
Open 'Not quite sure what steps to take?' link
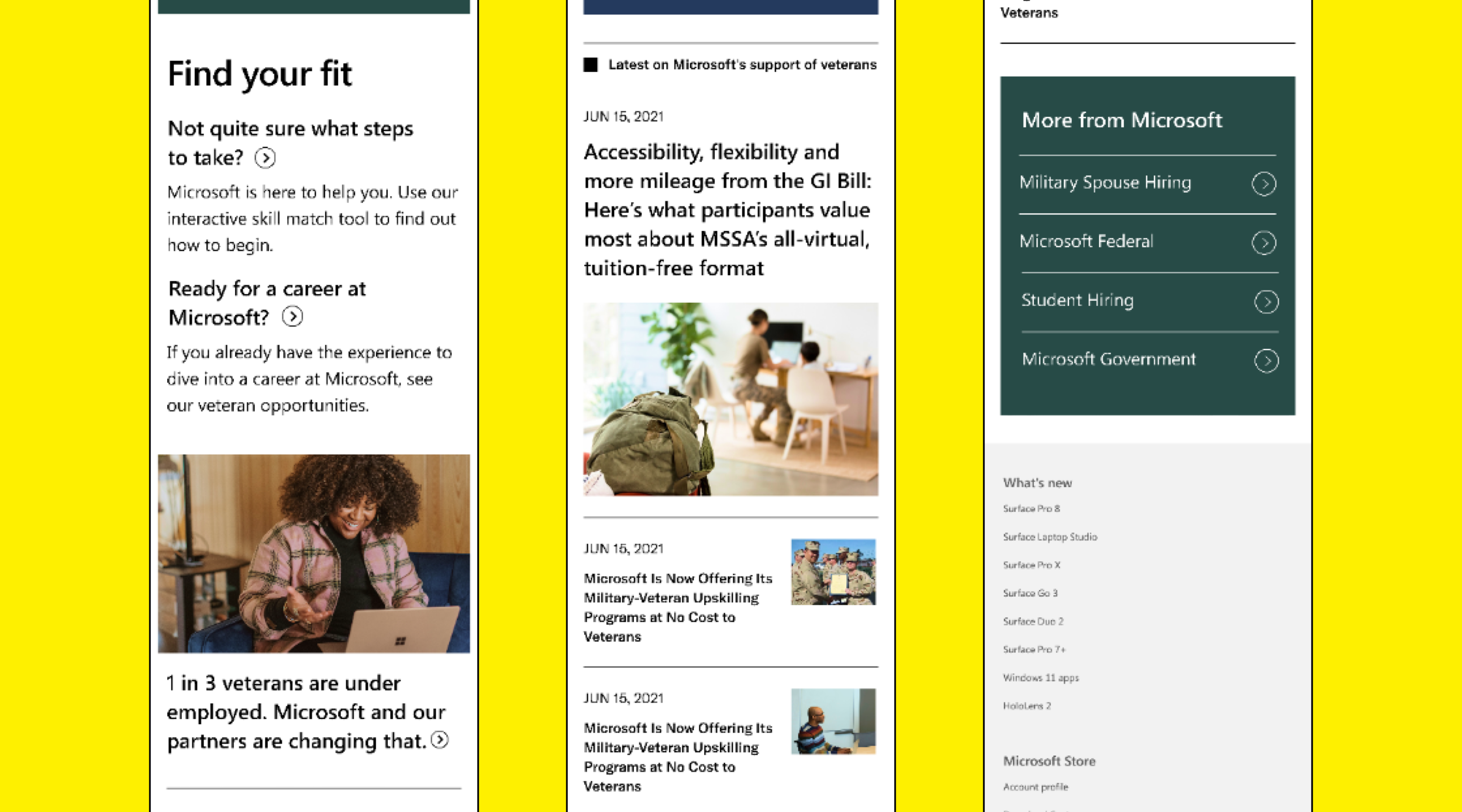pos(290,143)
